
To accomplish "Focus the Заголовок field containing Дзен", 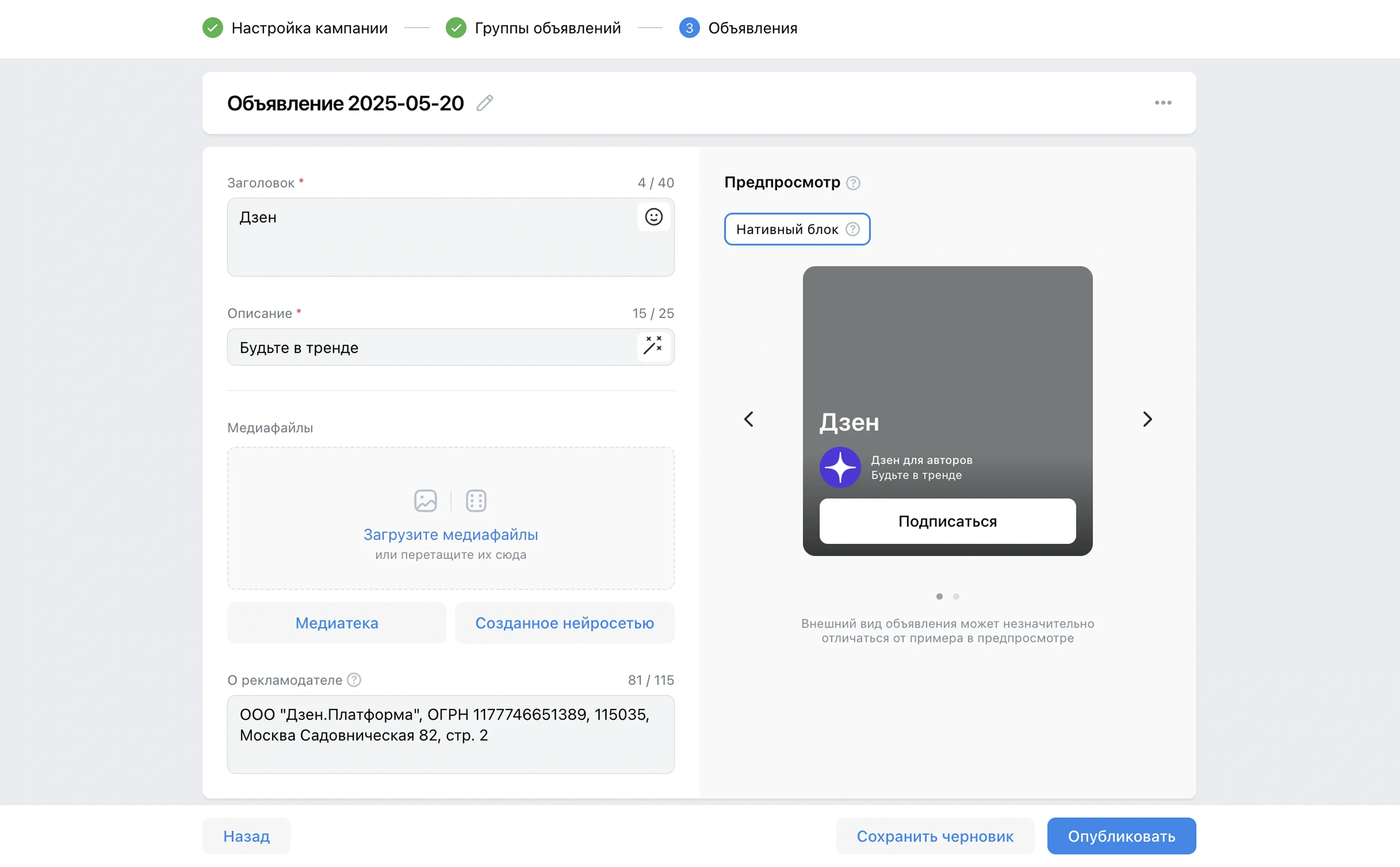I will pyautogui.click(x=450, y=237).
